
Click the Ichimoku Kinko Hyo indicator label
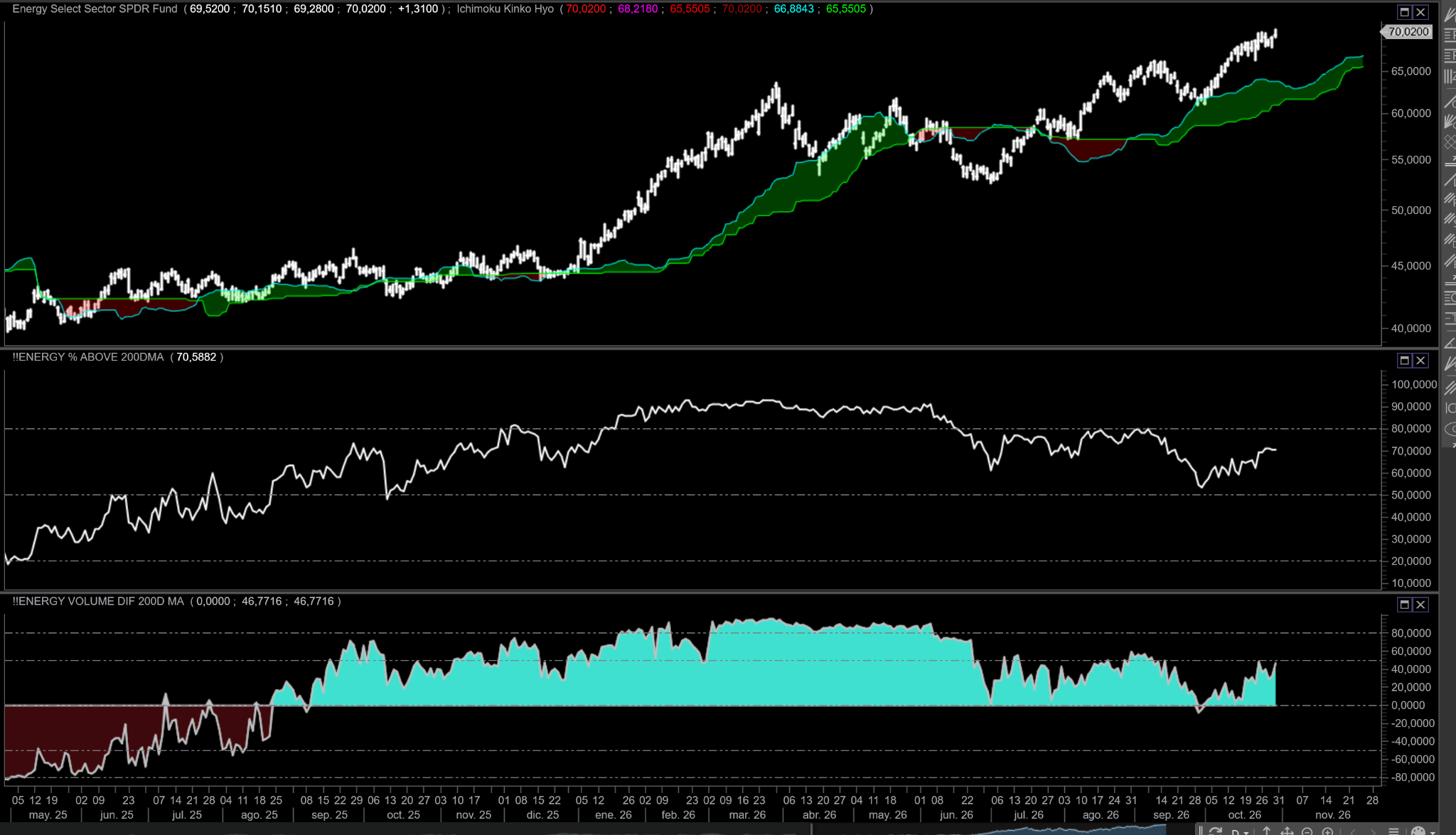pyautogui.click(x=505, y=9)
